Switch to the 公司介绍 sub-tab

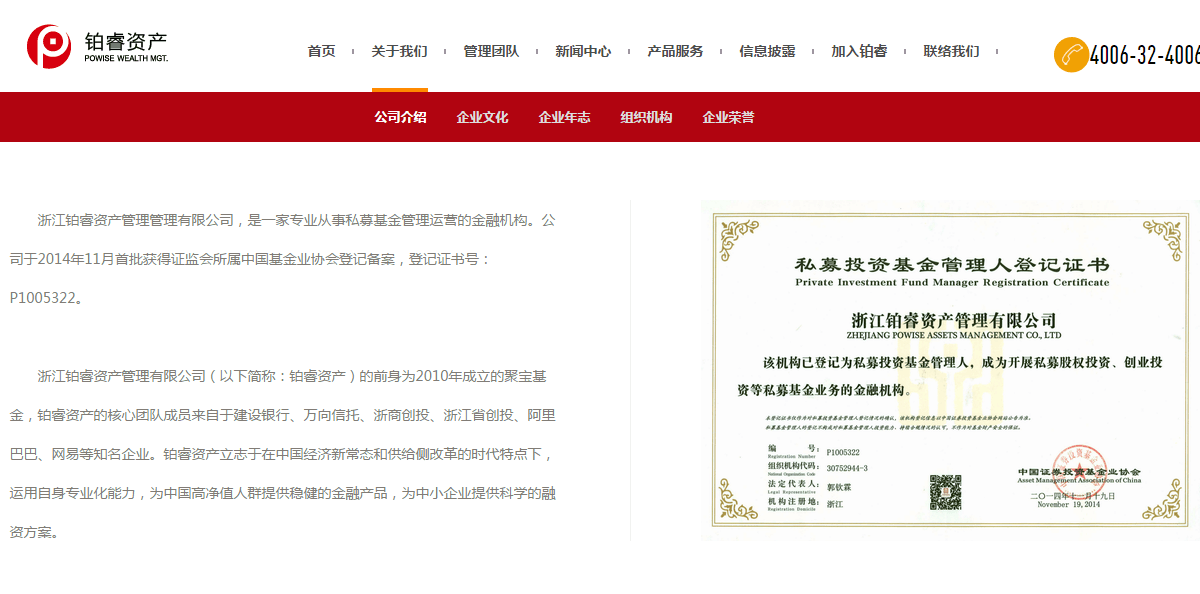pos(400,117)
